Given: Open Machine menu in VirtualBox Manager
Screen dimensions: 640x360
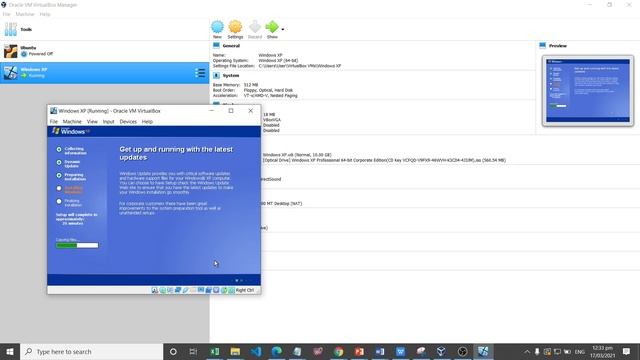Looking at the screenshot, I should coord(25,14).
